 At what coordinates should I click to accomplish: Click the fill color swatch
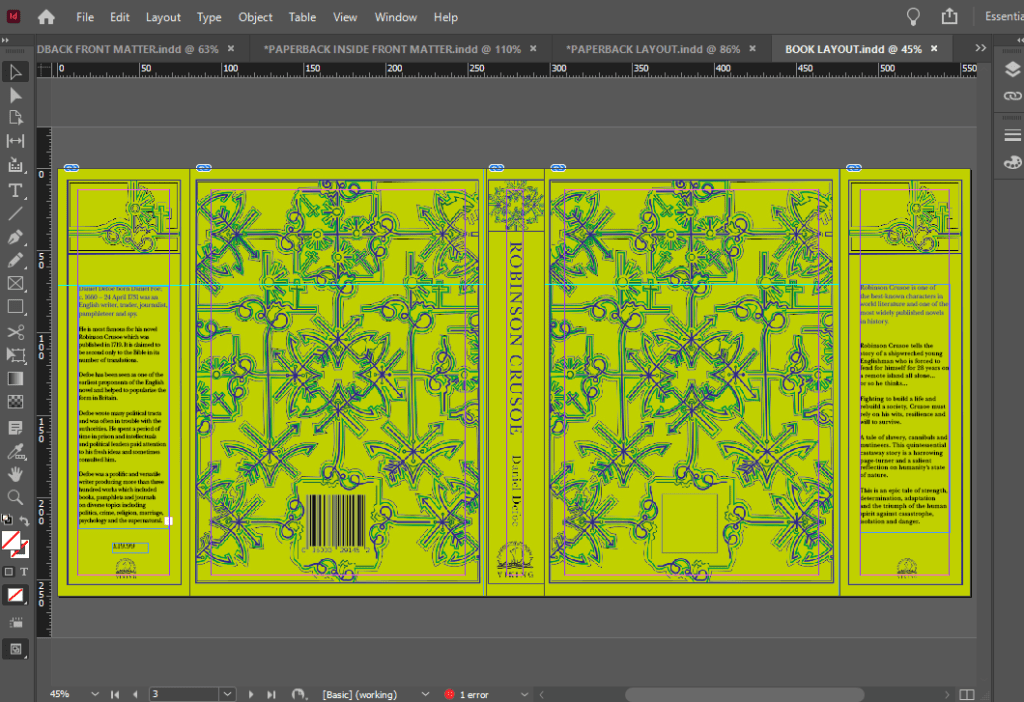point(10,541)
